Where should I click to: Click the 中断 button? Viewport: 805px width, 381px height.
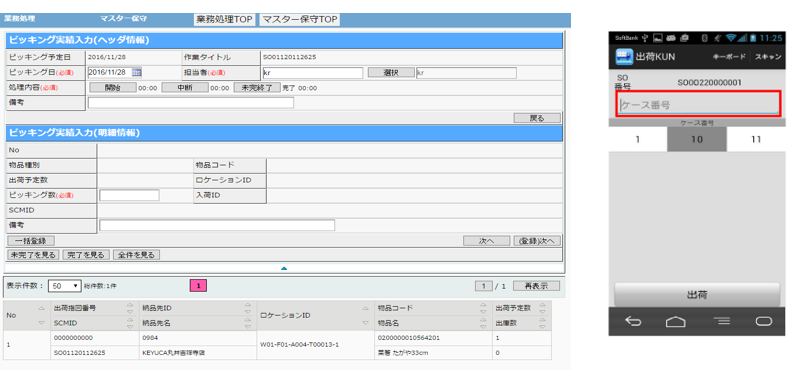185,88
